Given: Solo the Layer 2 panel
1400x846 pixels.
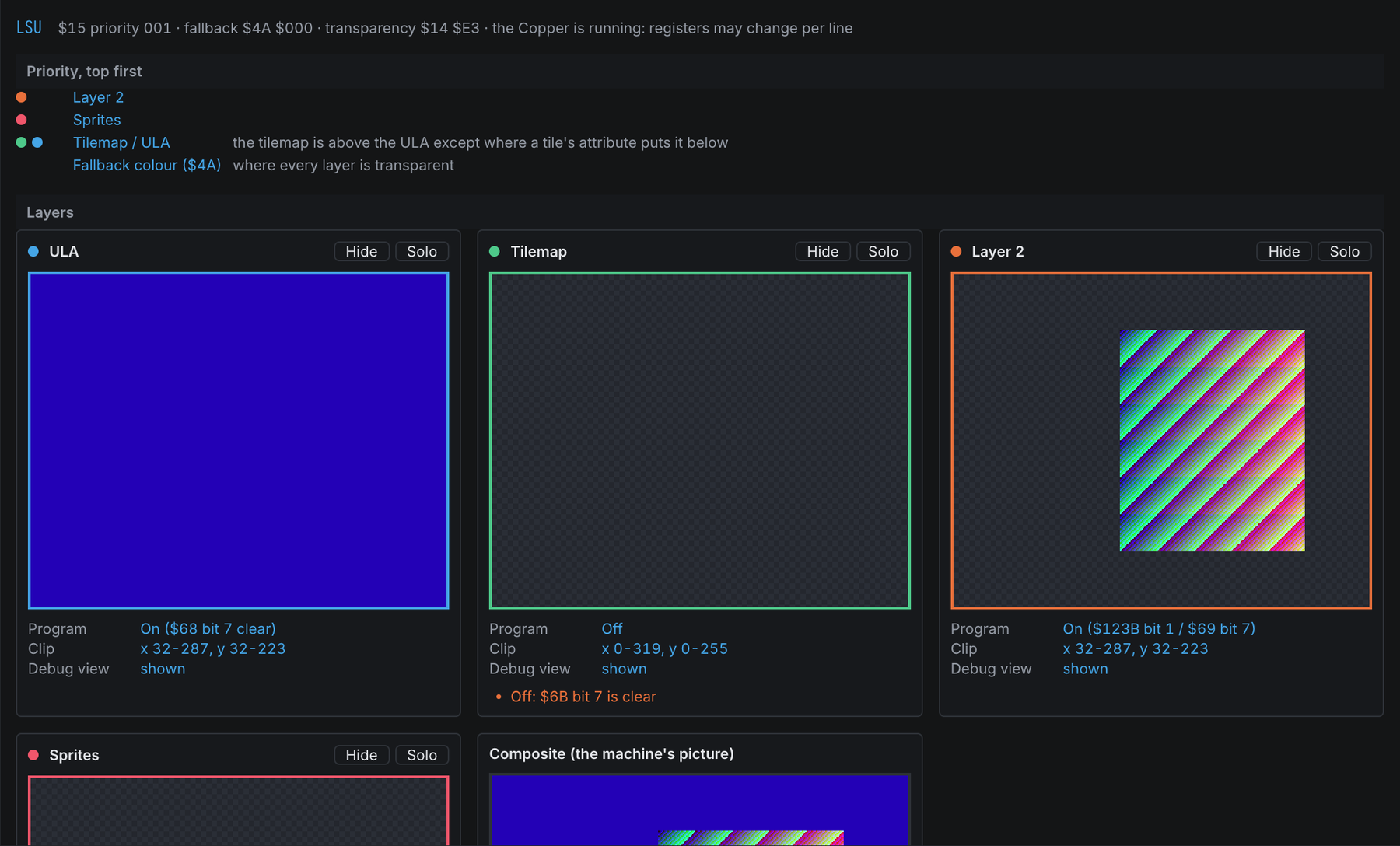Looking at the screenshot, I should tap(1345, 251).
